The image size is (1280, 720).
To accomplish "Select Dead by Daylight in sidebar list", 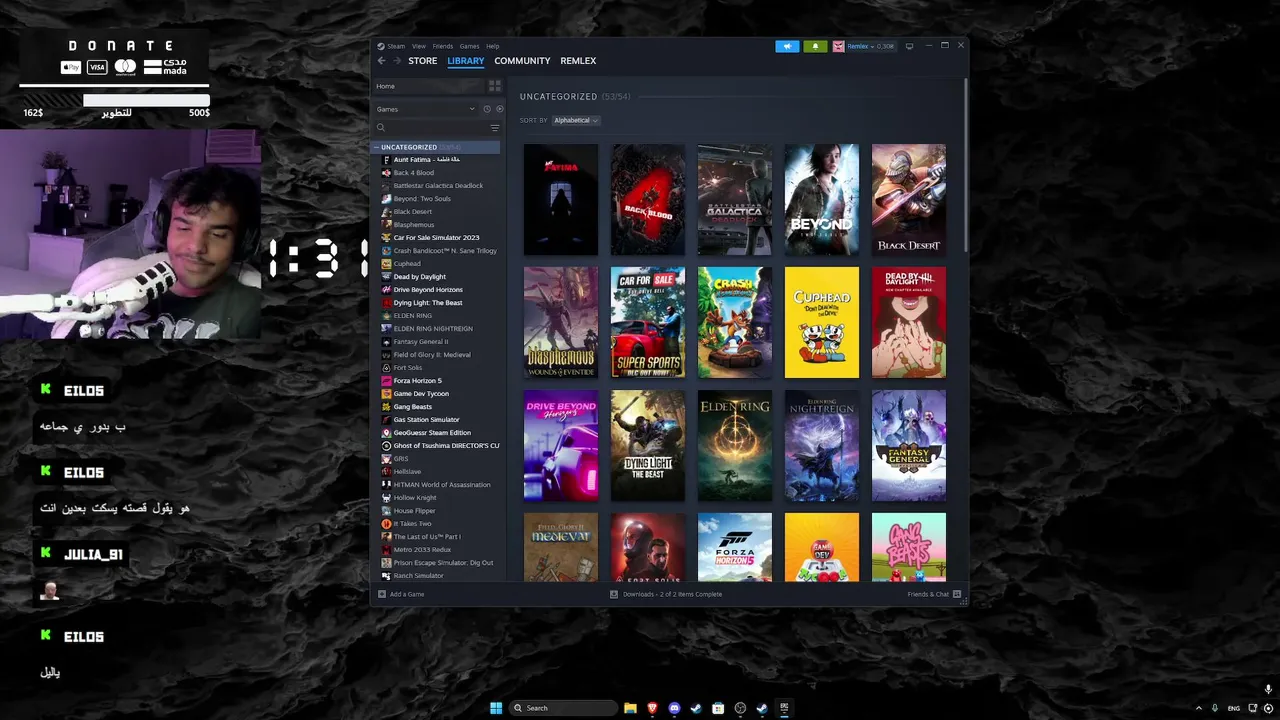I will 420,277.
